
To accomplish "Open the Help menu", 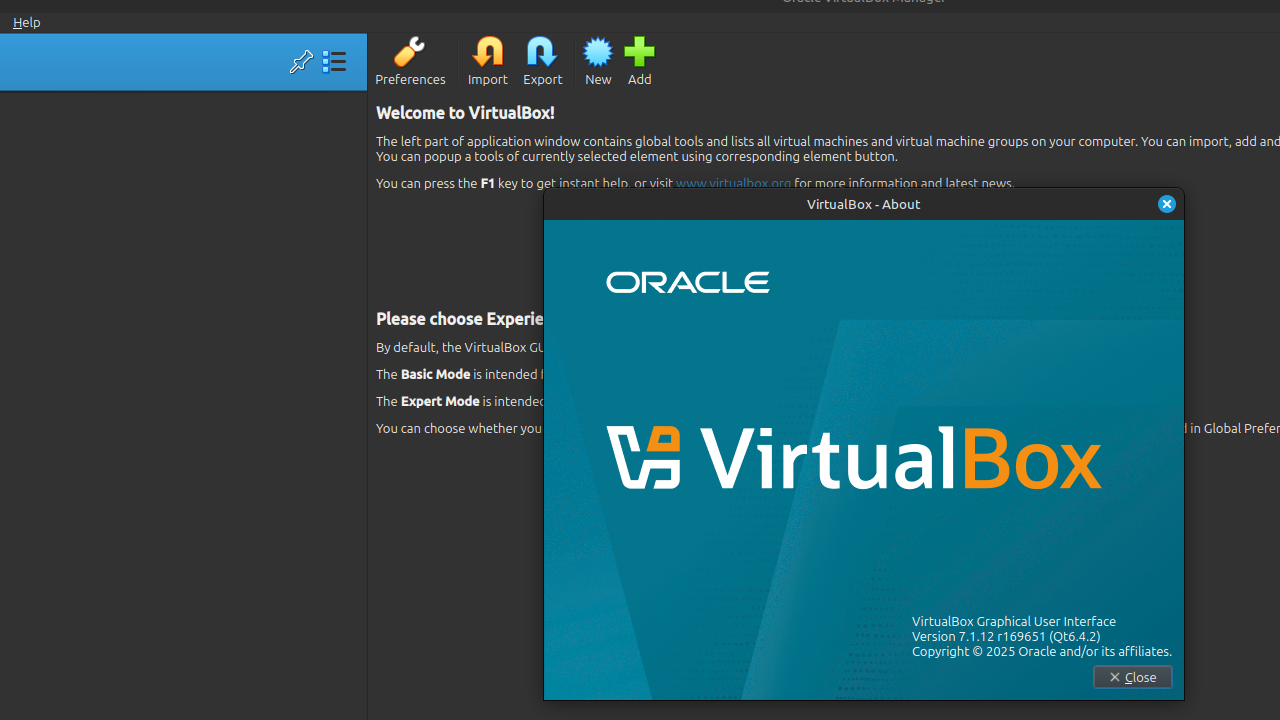I will (x=27, y=22).
